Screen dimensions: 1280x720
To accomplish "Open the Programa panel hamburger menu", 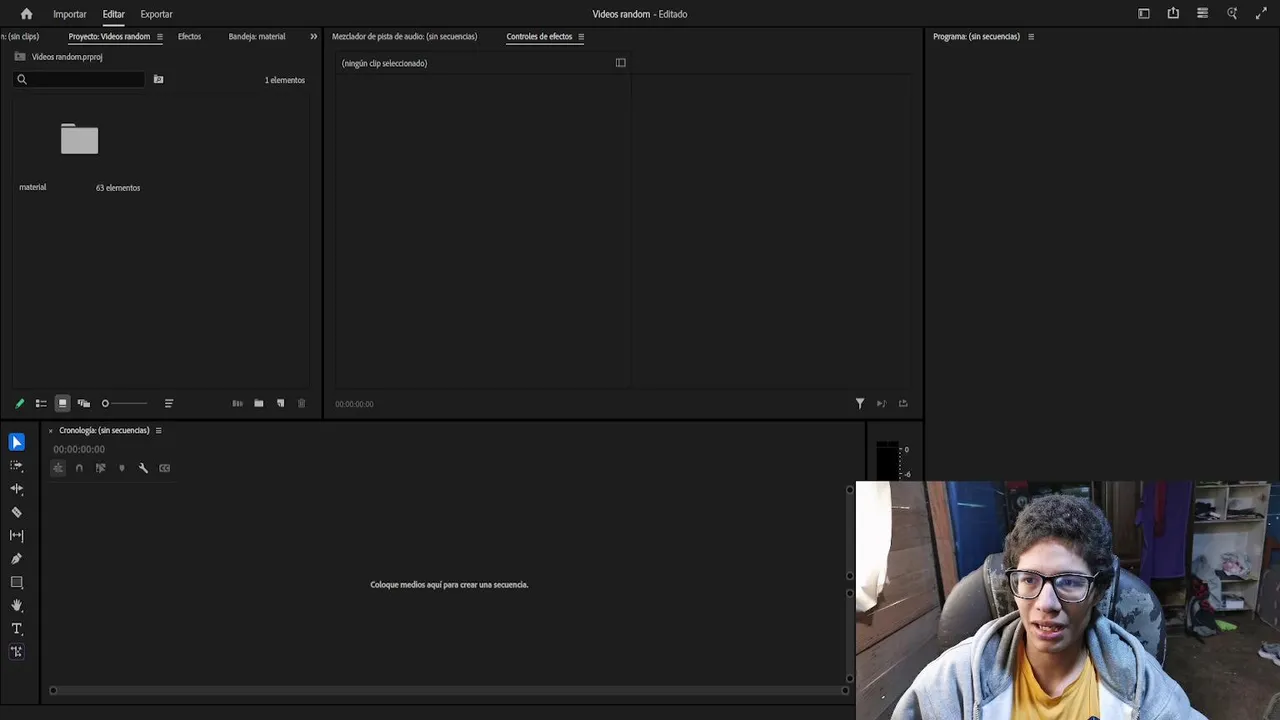I will 1031,37.
